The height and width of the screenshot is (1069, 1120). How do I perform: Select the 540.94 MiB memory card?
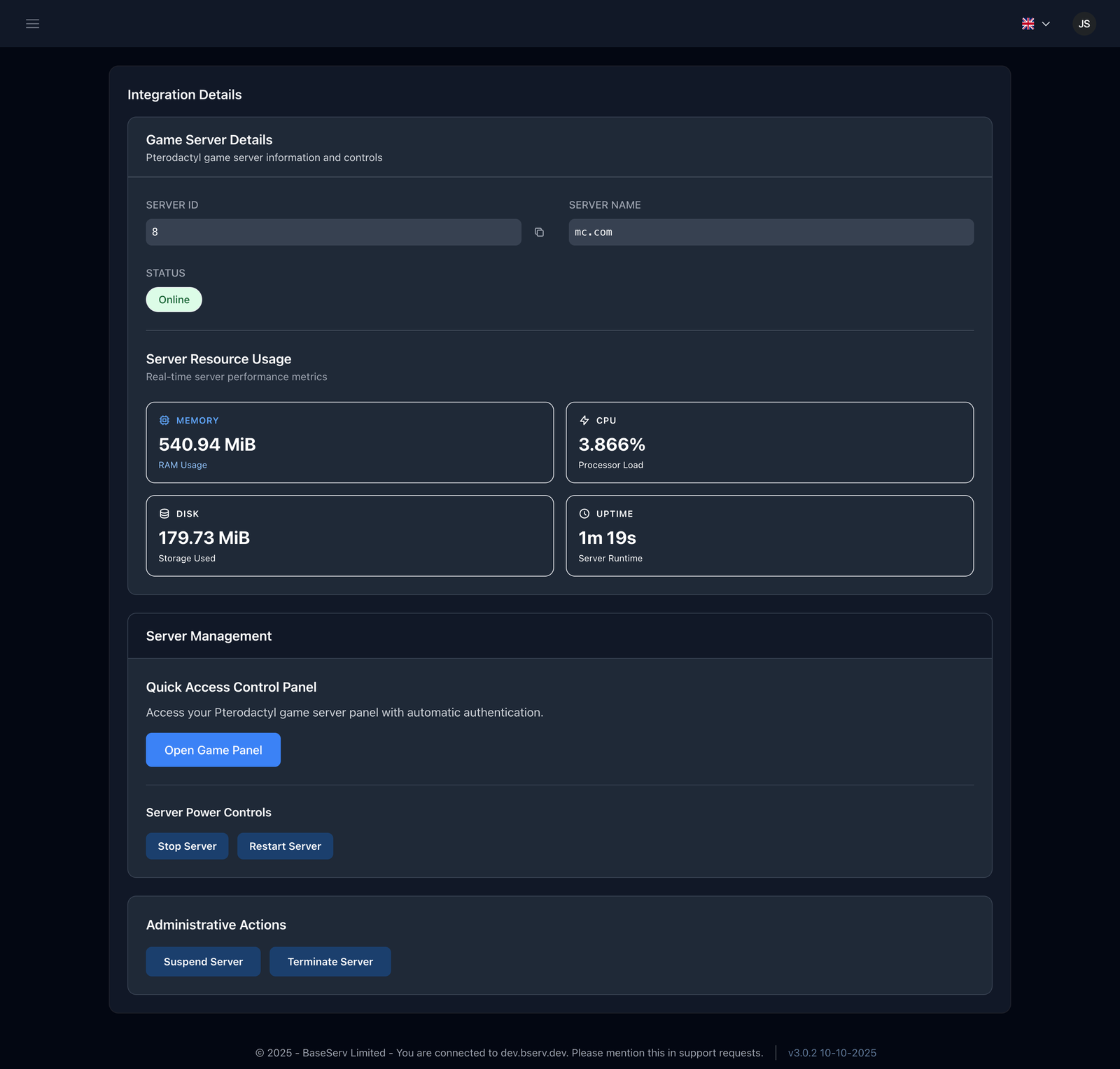point(349,442)
